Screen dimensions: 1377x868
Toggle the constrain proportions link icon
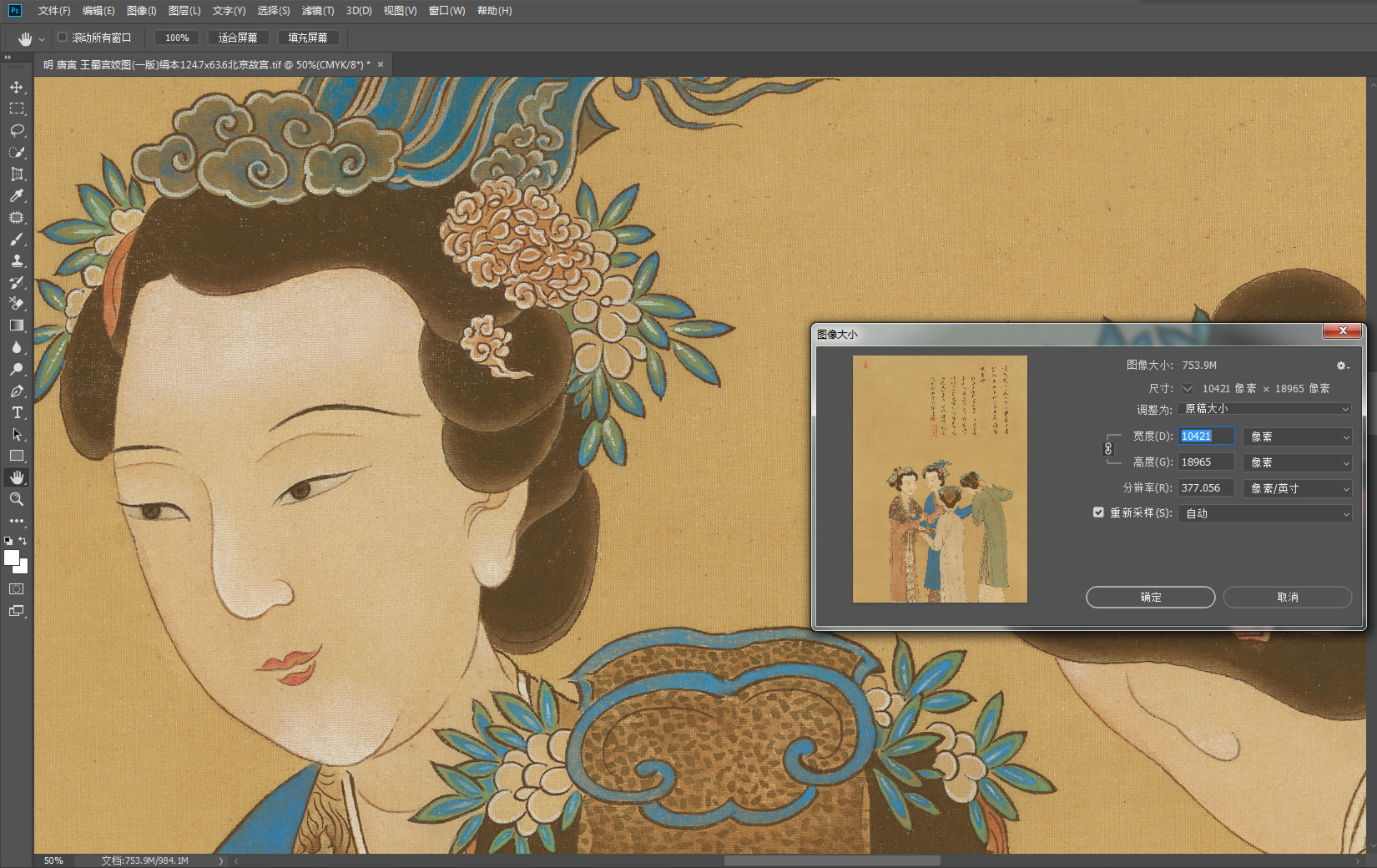(1108, 449)
